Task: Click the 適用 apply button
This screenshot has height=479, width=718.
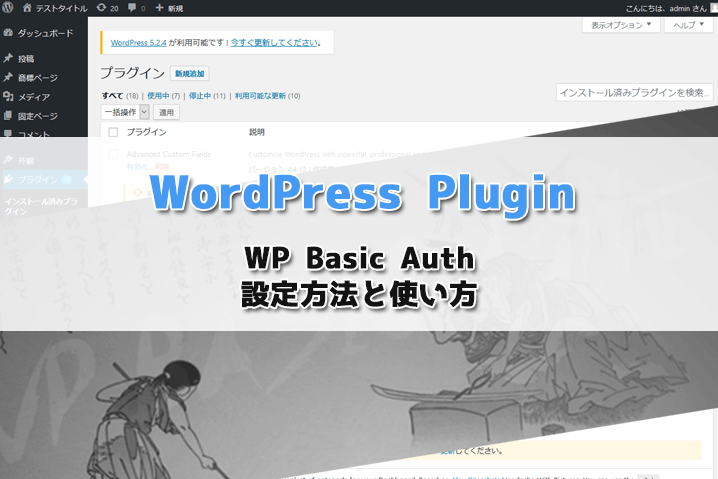Action: coord(166,112)
